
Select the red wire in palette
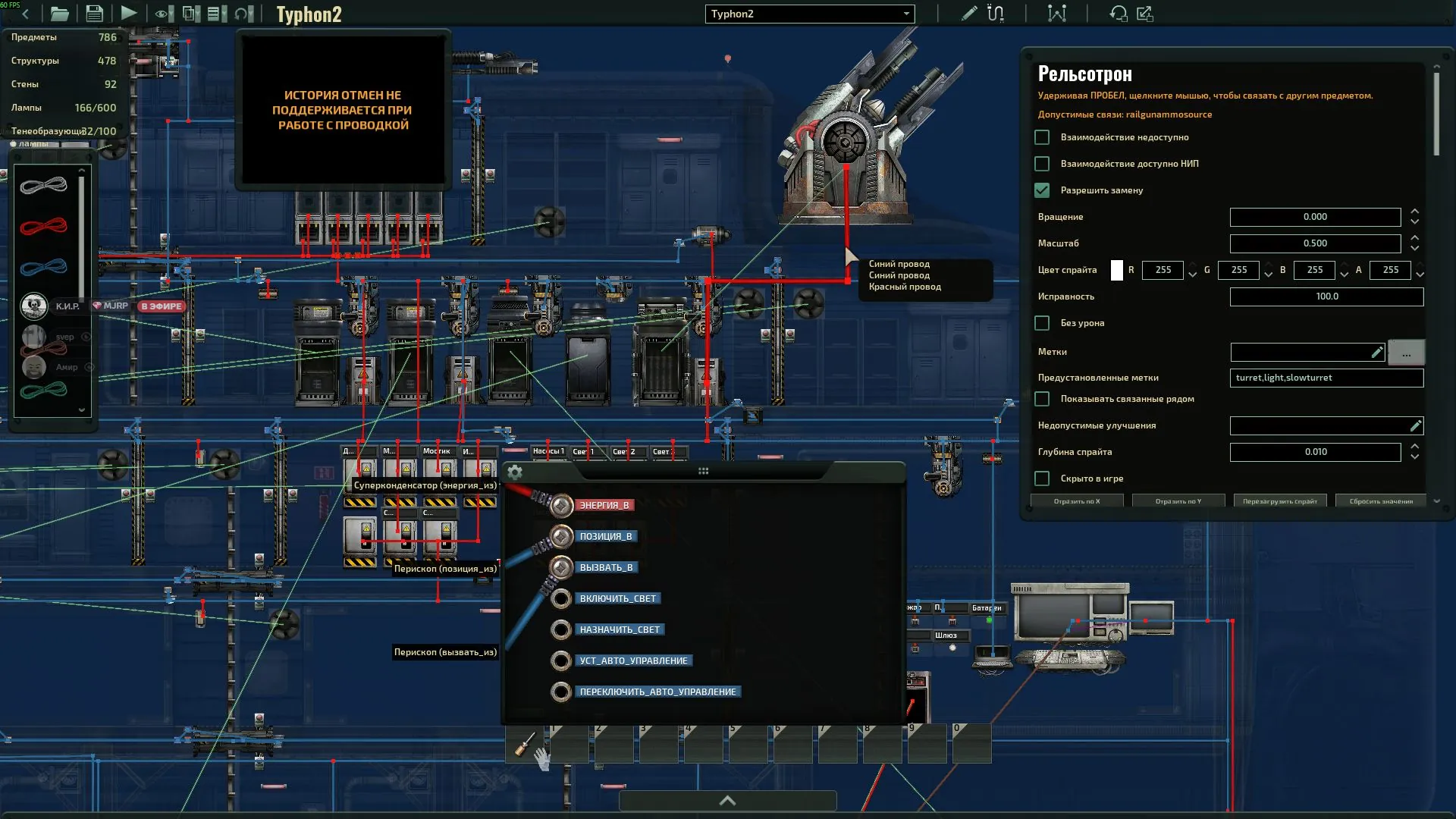[x=44, y=226]
